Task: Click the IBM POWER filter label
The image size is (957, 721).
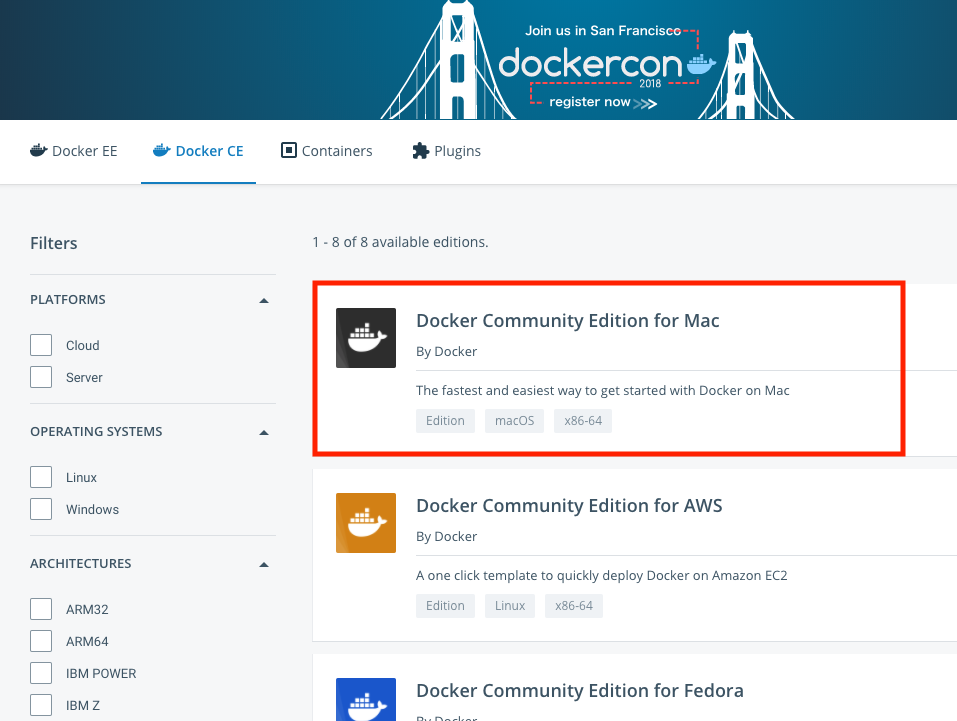Action: click(101, 673)
